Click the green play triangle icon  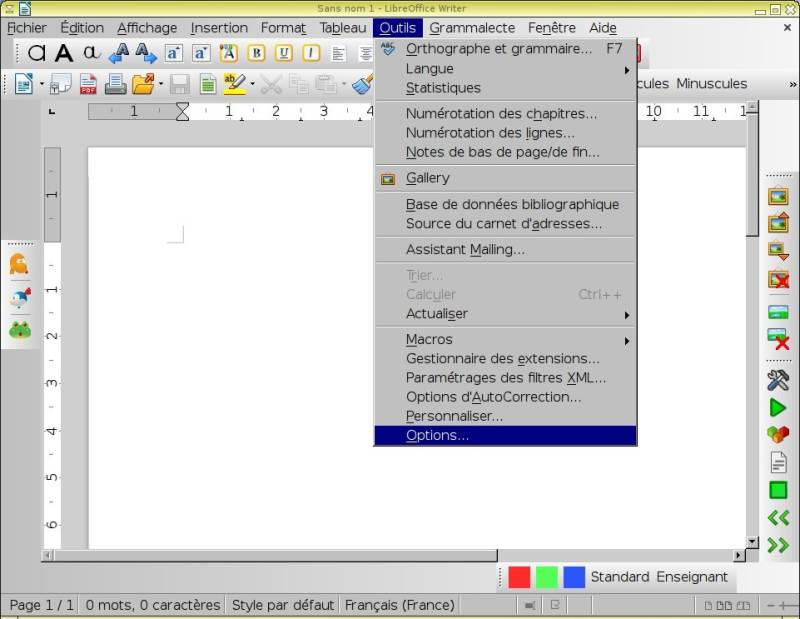tap(778, 408)
